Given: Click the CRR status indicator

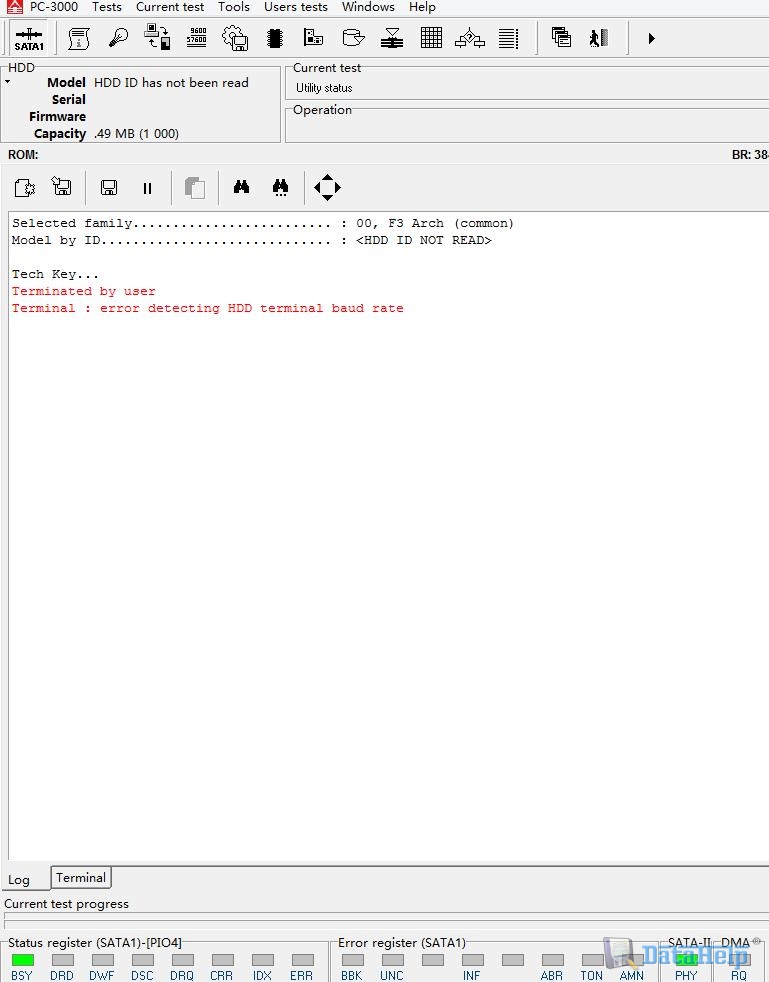Looking at the screenshot, I should tap(222, 959).
